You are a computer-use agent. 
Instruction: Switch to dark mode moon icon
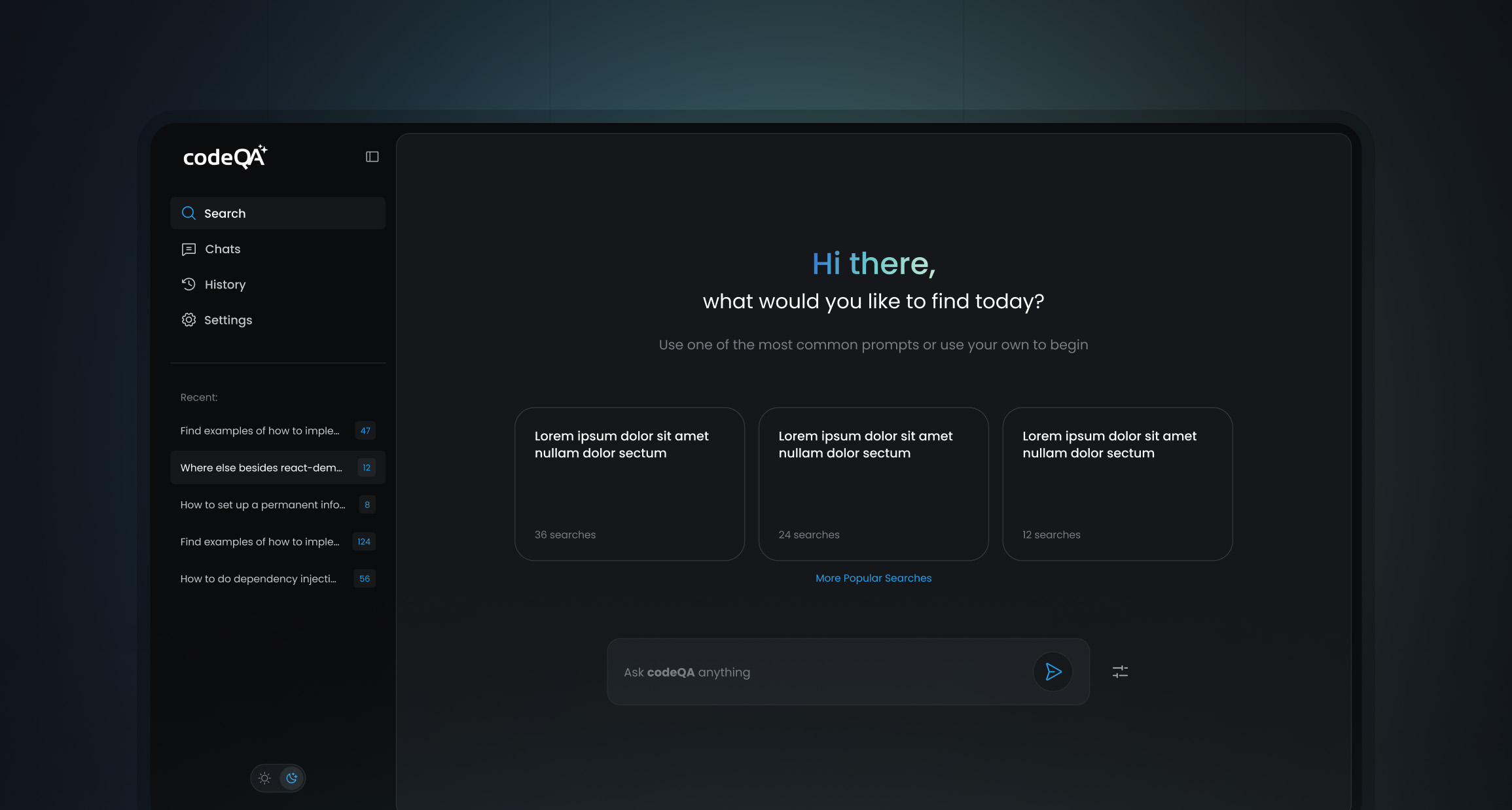(292, 778)
